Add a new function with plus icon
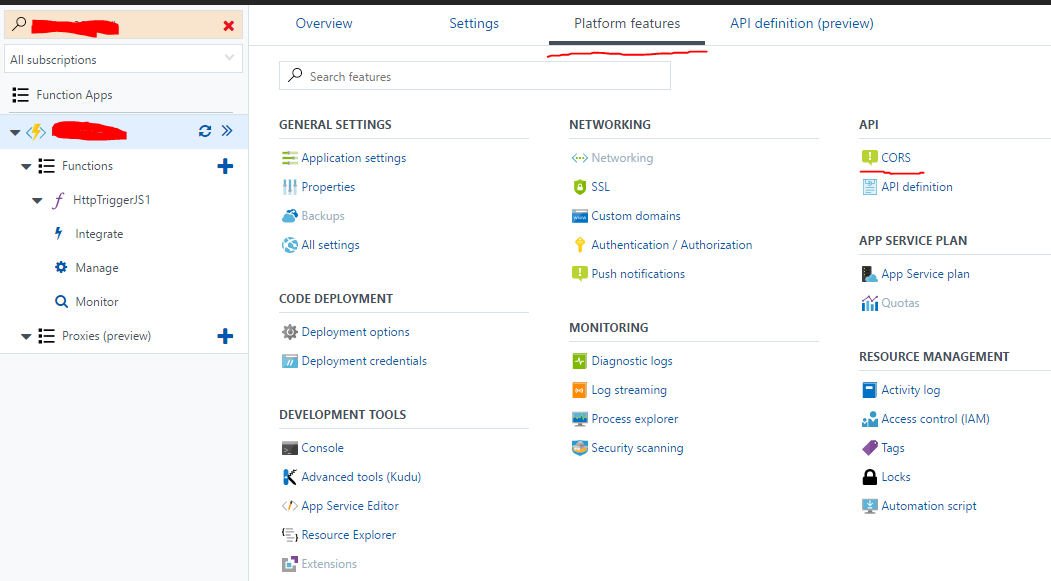1051x581 pixels. pos(225,166)
